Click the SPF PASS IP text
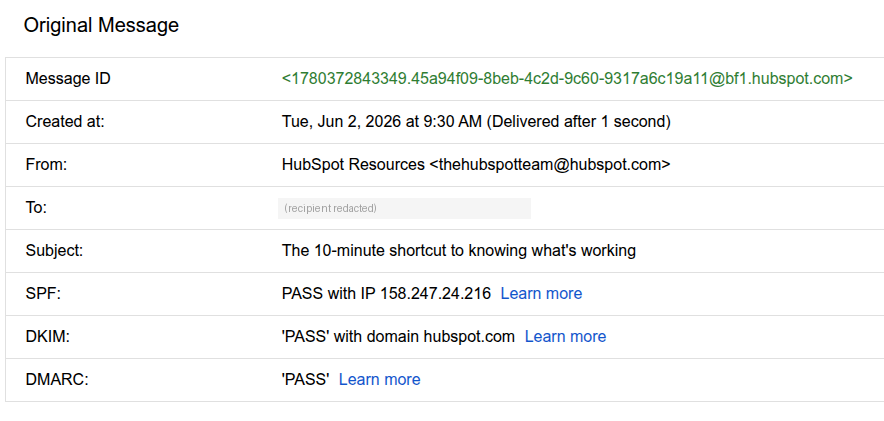Image resolution: width=884 pixels, height=421 pixels. pyautogui.click(x=386, y=294)
